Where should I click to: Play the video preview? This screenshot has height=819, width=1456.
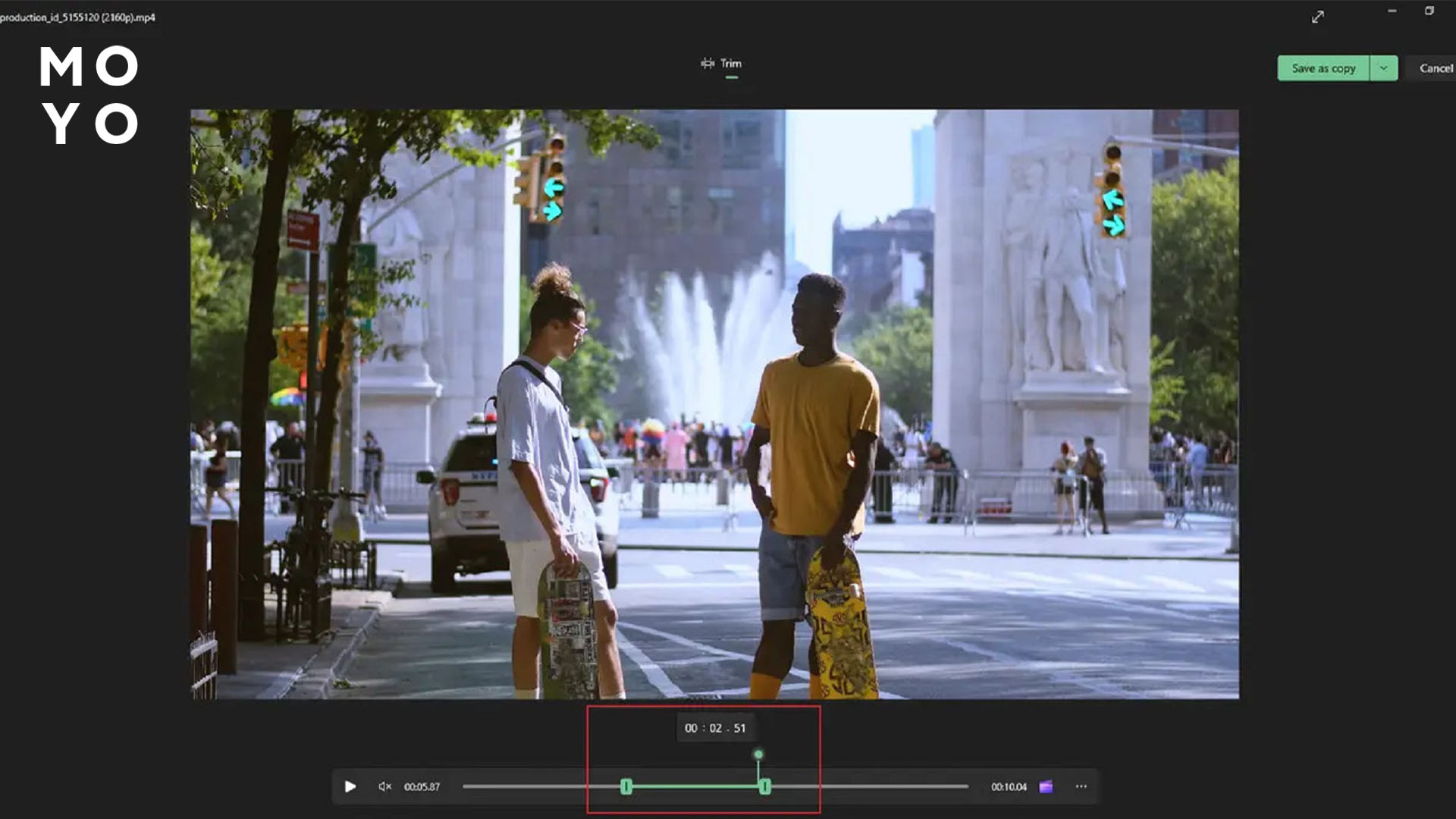pyautogui.click(x=350, y=786)
